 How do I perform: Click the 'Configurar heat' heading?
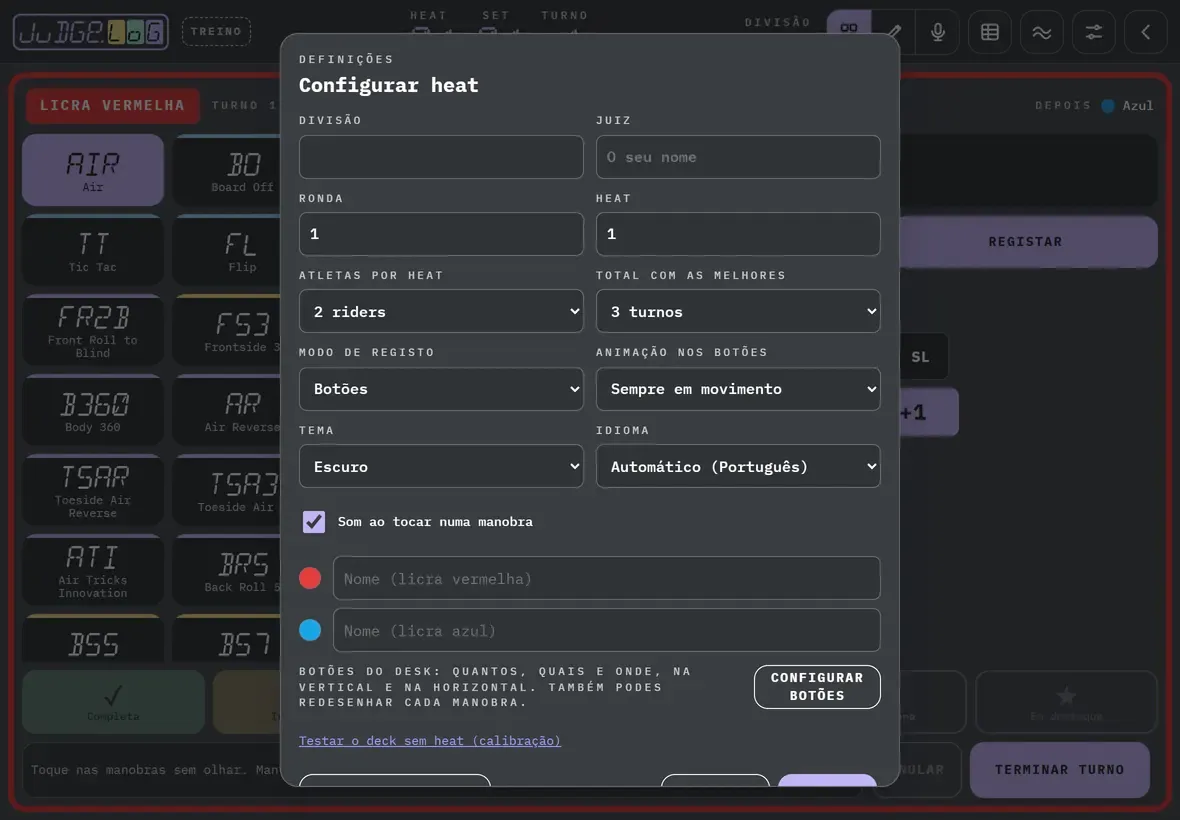[x=388, y=85]
